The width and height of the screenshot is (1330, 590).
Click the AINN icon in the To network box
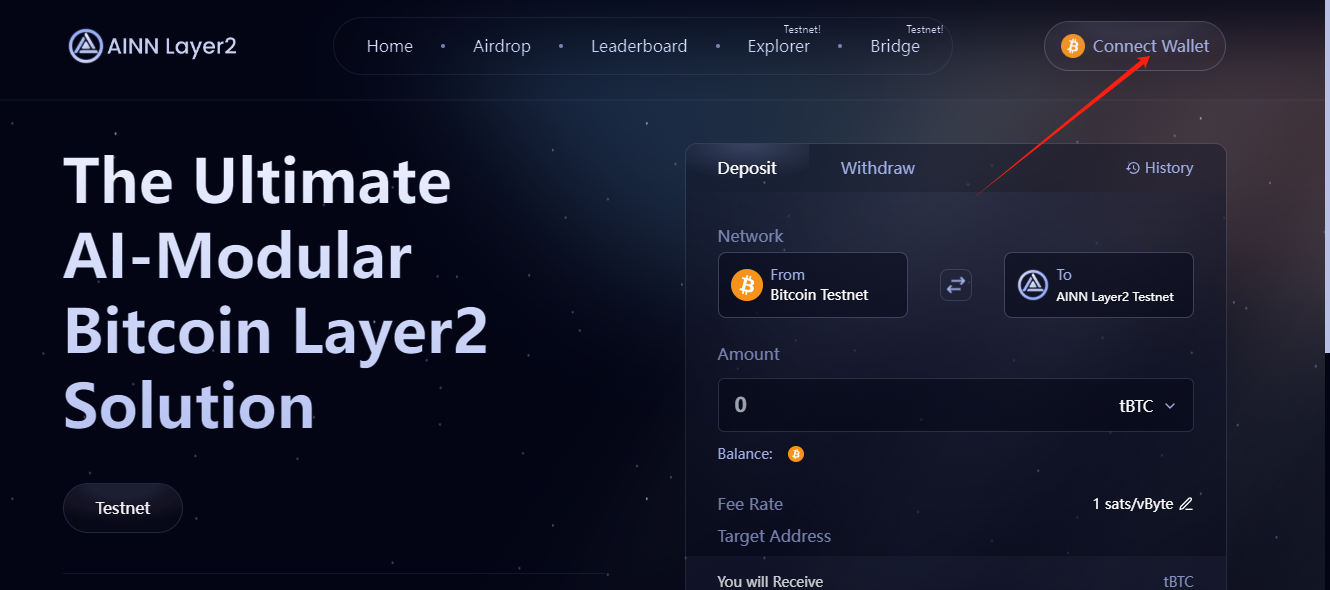[x=1033, y=285]
